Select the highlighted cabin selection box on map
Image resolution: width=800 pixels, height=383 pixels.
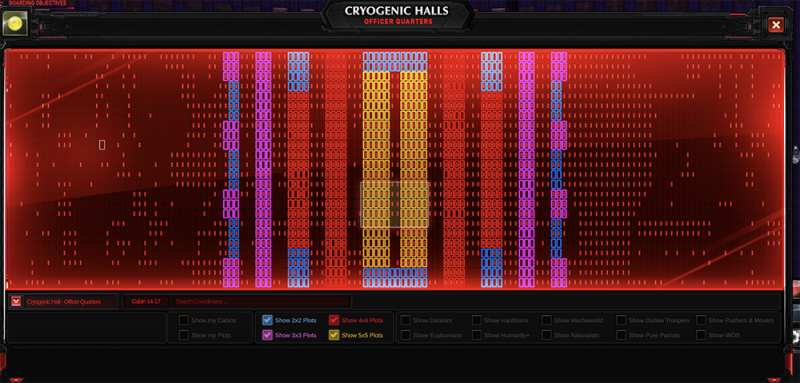(394, 205)
